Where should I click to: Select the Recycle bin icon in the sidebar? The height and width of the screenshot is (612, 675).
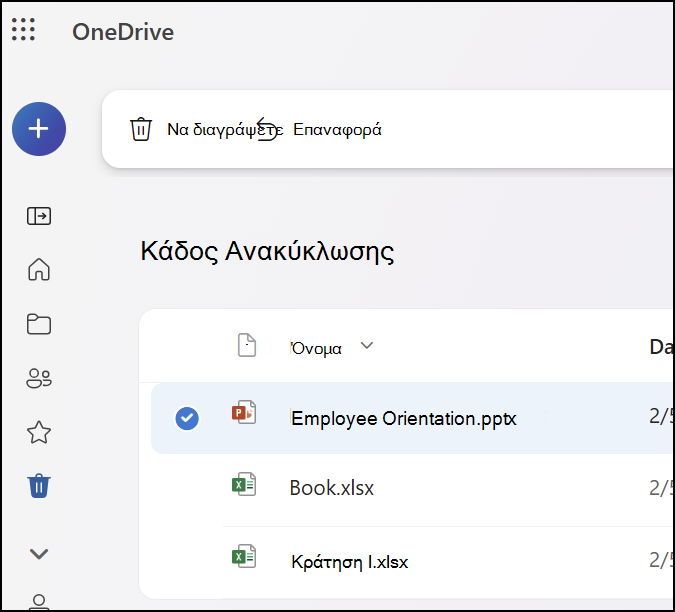pyautogui.click(x=39, y=486)
